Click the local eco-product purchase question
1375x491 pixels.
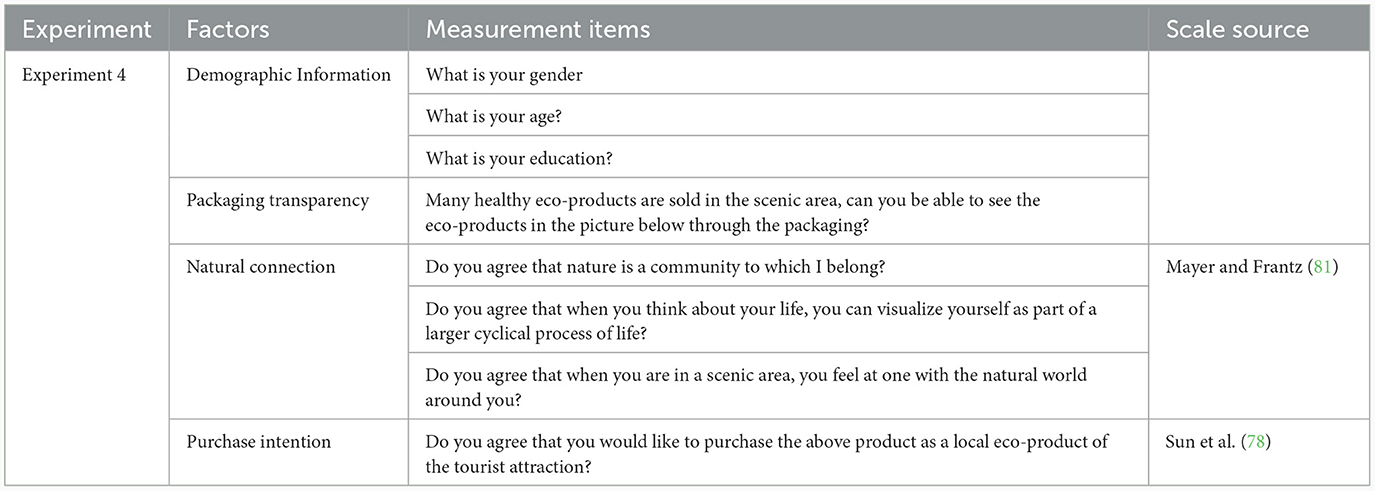(x=766, y=452)
